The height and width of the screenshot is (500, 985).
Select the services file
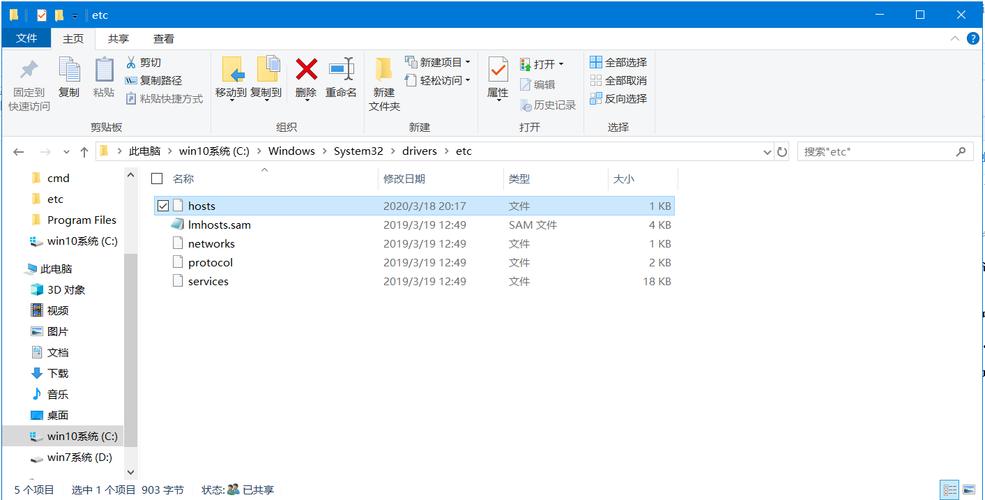click(x=414, y=281)
